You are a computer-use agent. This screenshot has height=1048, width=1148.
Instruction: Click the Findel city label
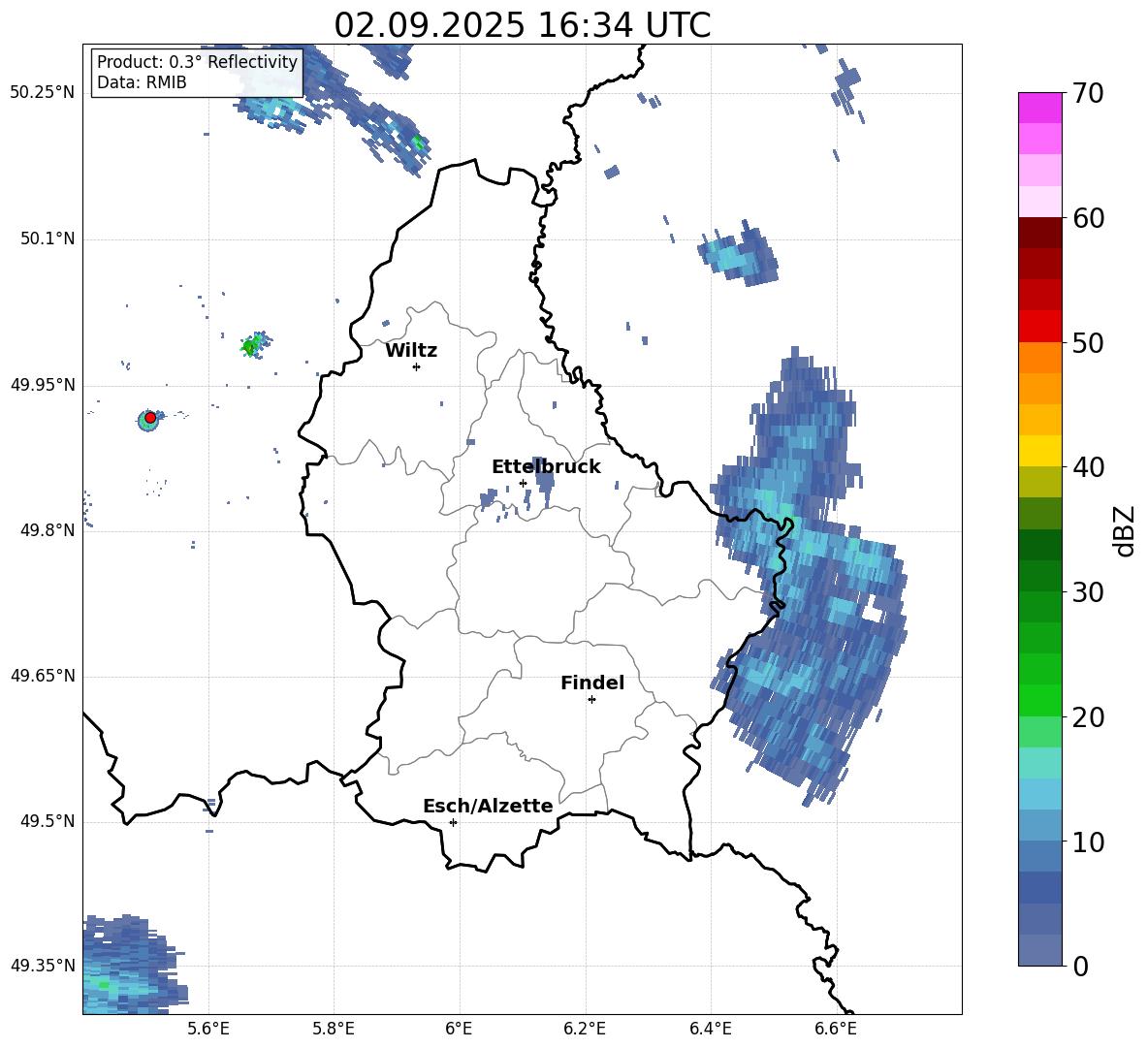point(592,683)
